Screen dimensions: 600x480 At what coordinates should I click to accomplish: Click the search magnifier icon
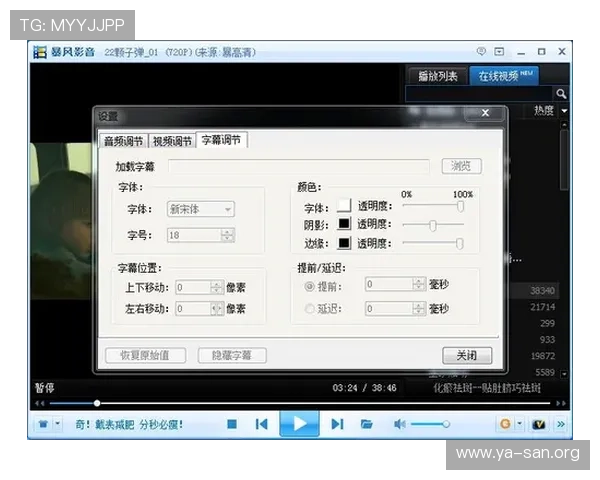pos(561,93)
